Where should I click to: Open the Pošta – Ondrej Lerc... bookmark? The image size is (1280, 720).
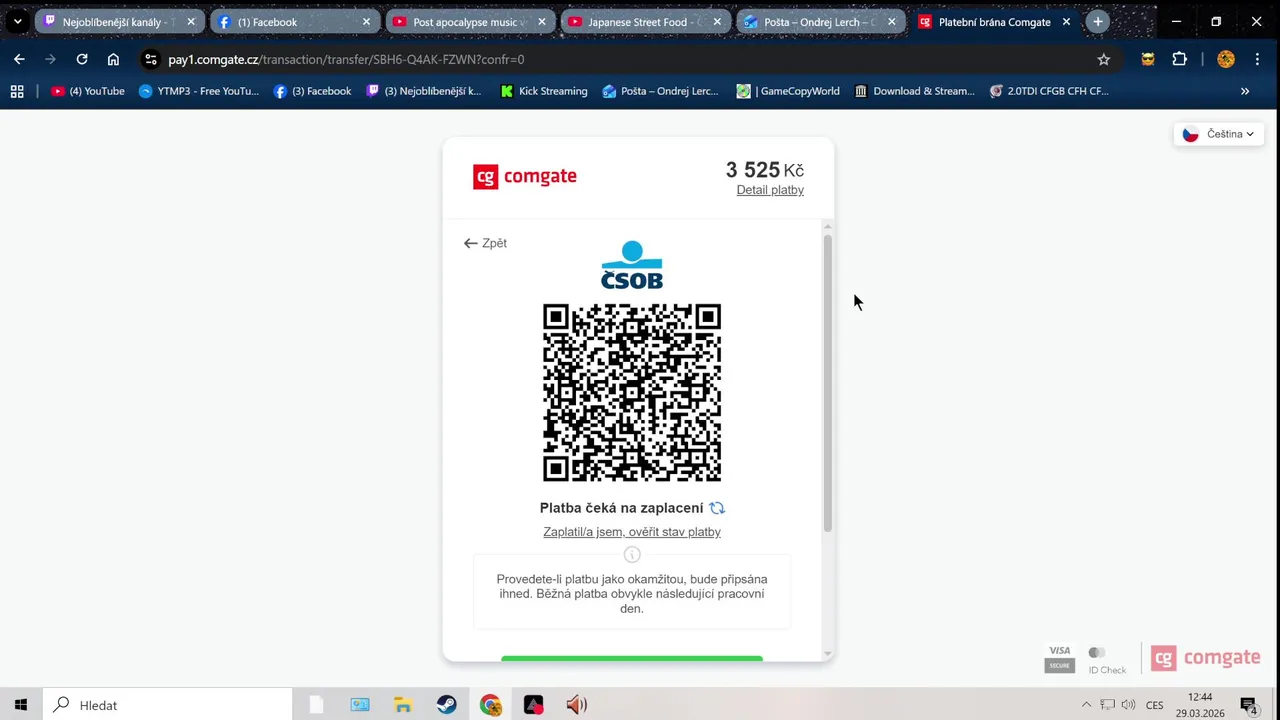[660, 91]
